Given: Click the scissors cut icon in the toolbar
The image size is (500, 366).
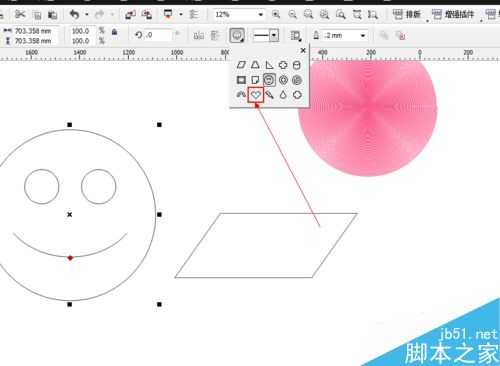Looking at the screenshot, I should click(x=21, y=14).
